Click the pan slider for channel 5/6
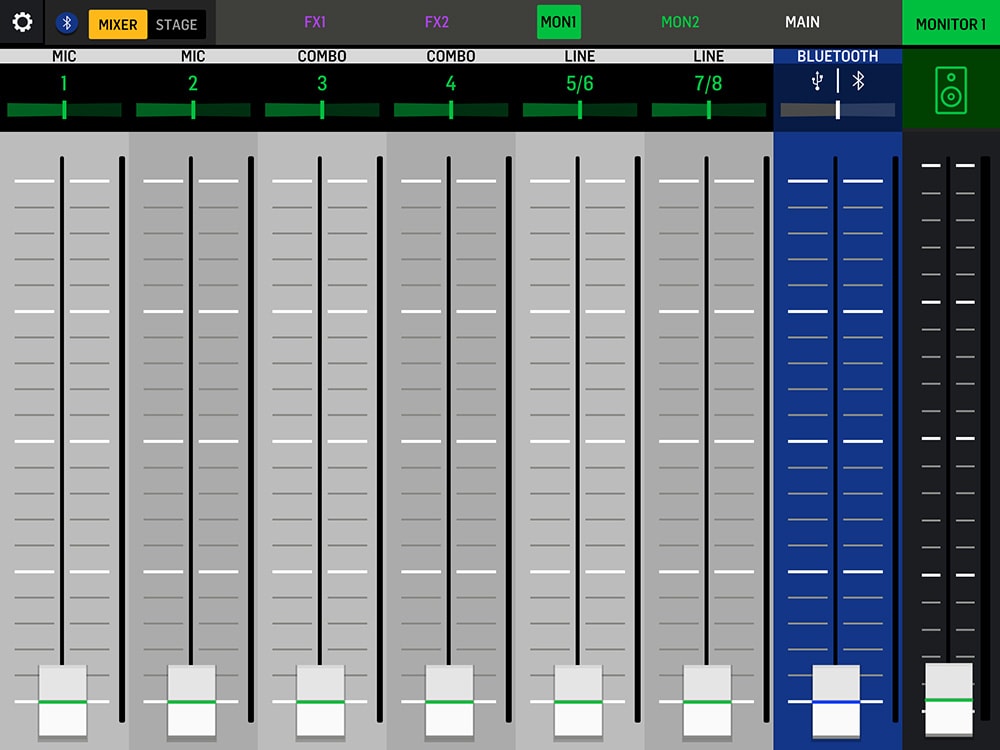The width and height of the screenshot is (1000, 750). (x=580, y=110)
